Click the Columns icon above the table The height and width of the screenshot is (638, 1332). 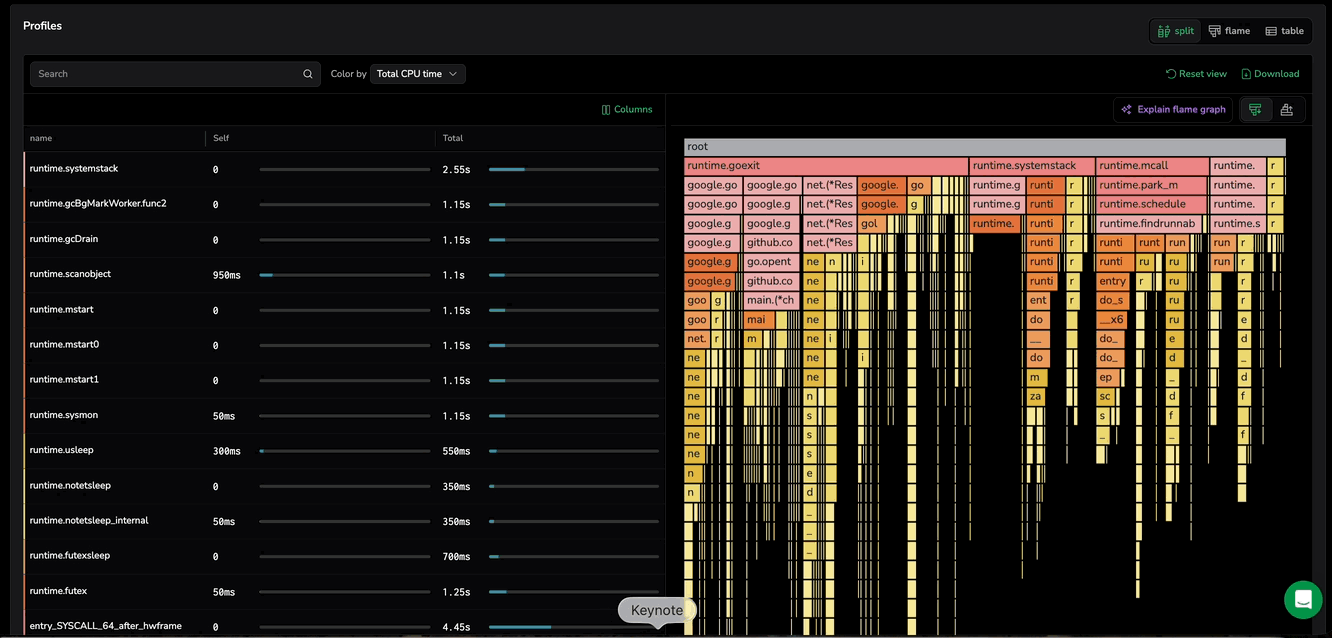pyautogui.click(x=606, y=110)
